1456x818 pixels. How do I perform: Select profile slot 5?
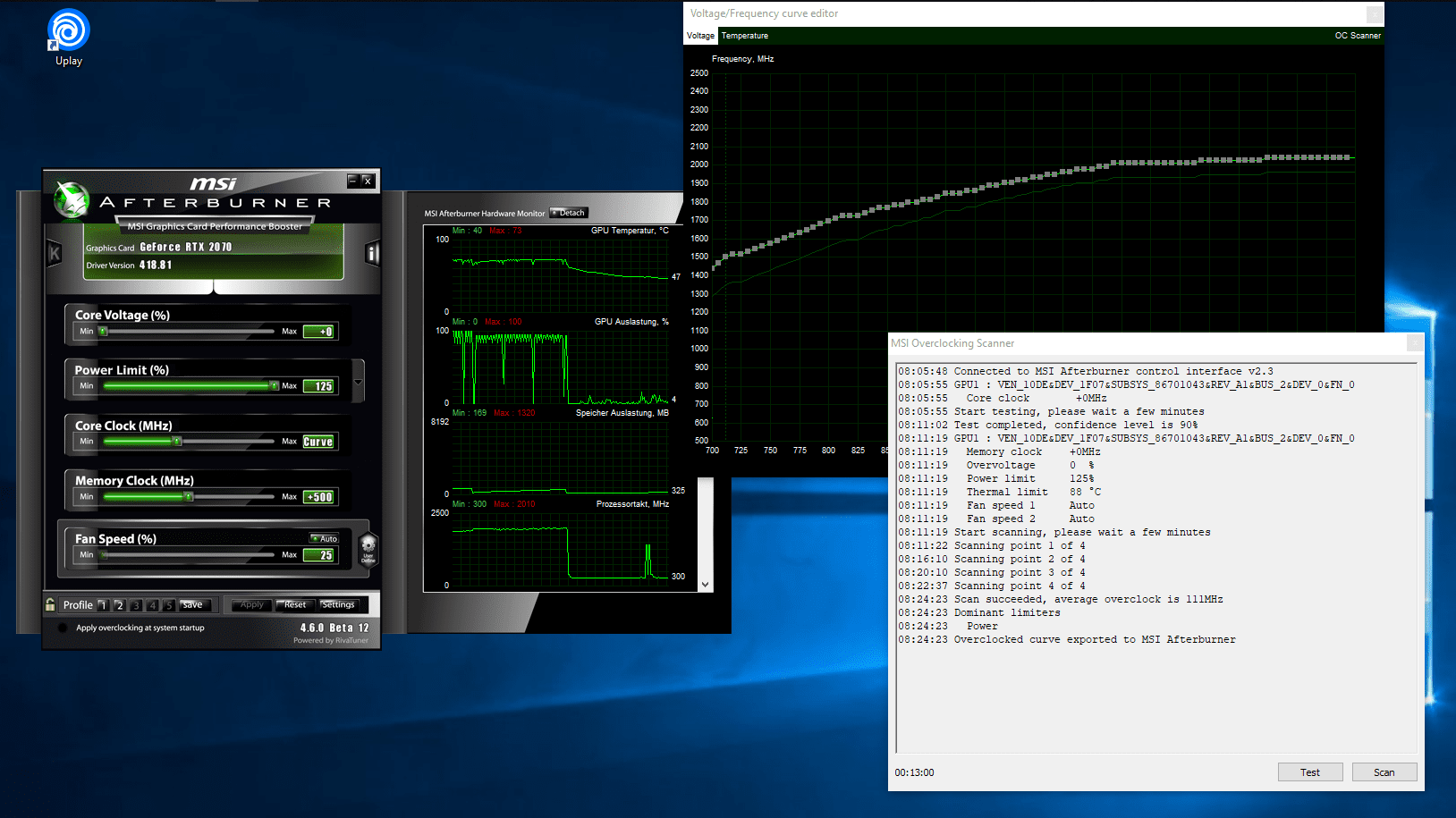pyautogui.click(x=168, y=605)
